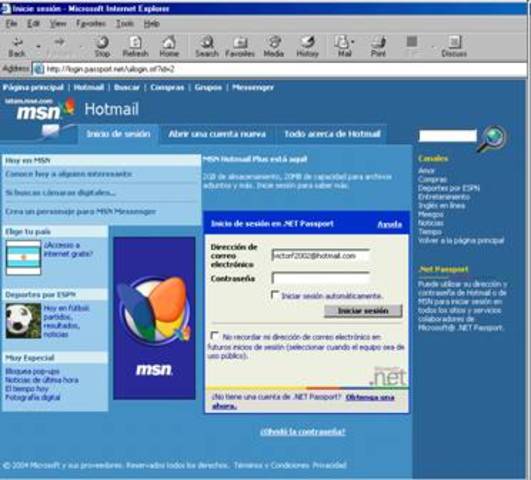This screenshot has height=480, width=531.
Task: Open the Messenger navigation link
Action: coord(253,87)
